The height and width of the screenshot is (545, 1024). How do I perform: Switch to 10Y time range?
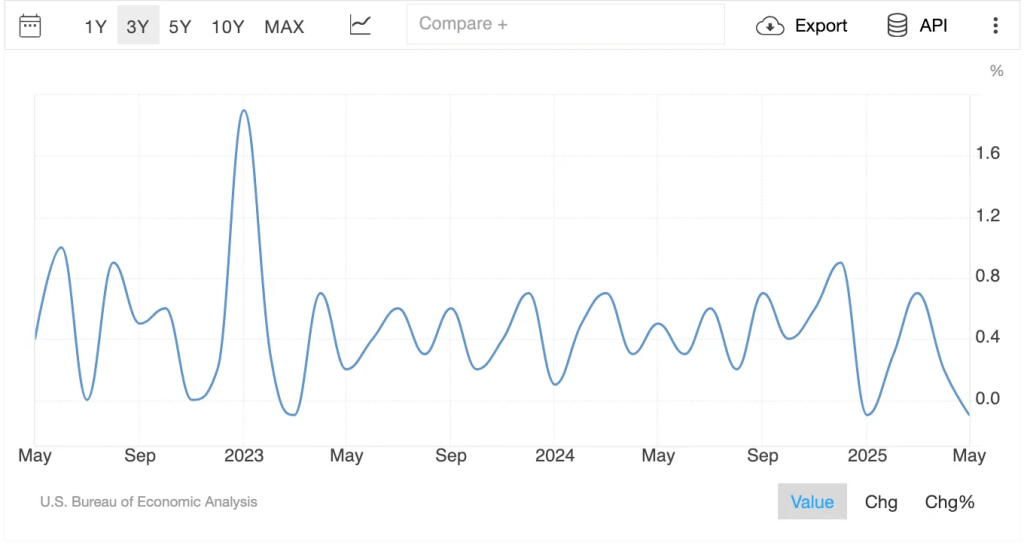pos(228,26)
